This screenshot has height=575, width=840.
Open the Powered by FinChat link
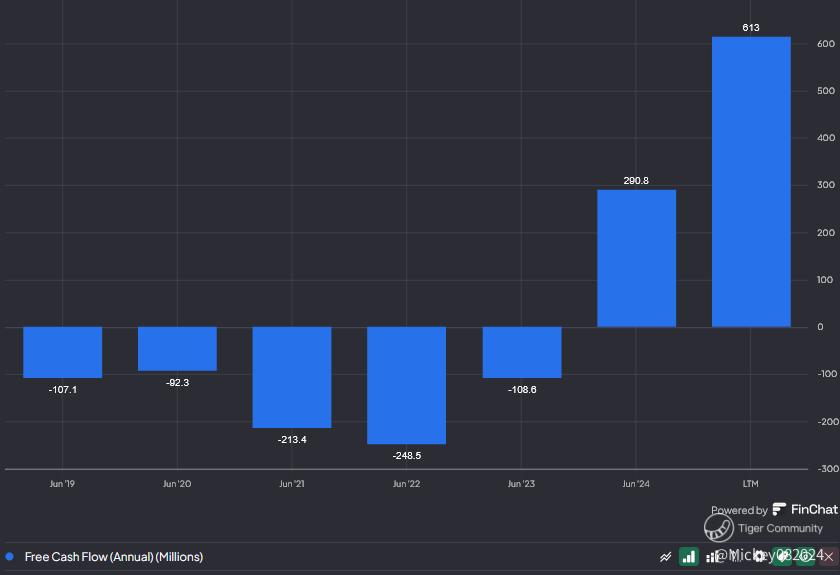tap(774, 510)
